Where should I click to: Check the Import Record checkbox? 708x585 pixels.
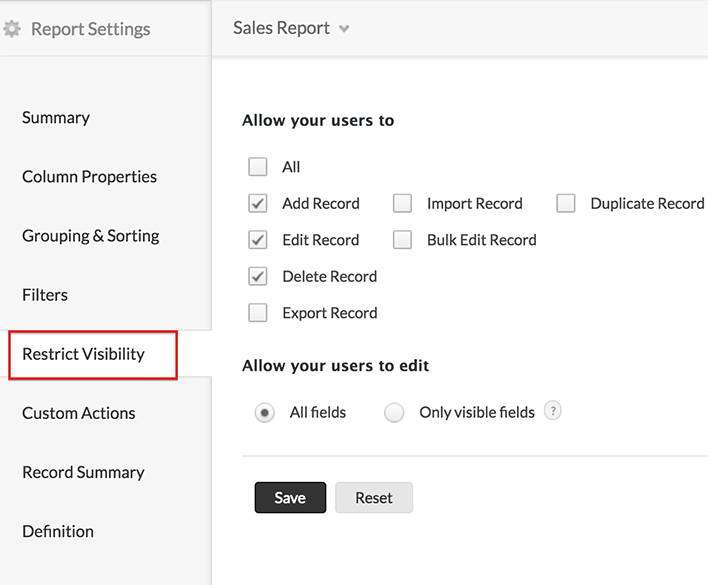coord(402,203)
